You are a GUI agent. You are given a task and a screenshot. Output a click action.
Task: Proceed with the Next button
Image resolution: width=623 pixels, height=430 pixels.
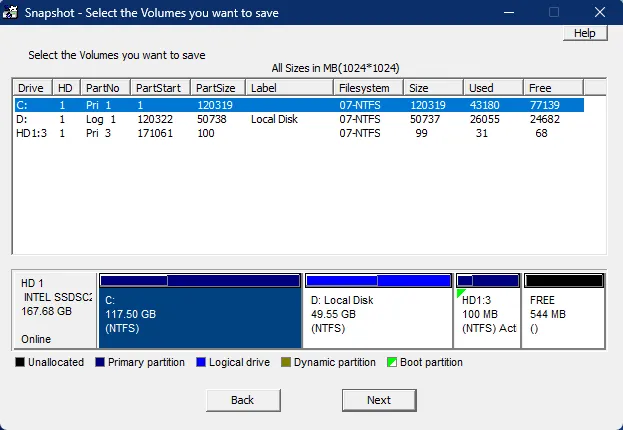click(x=379, y=400)
